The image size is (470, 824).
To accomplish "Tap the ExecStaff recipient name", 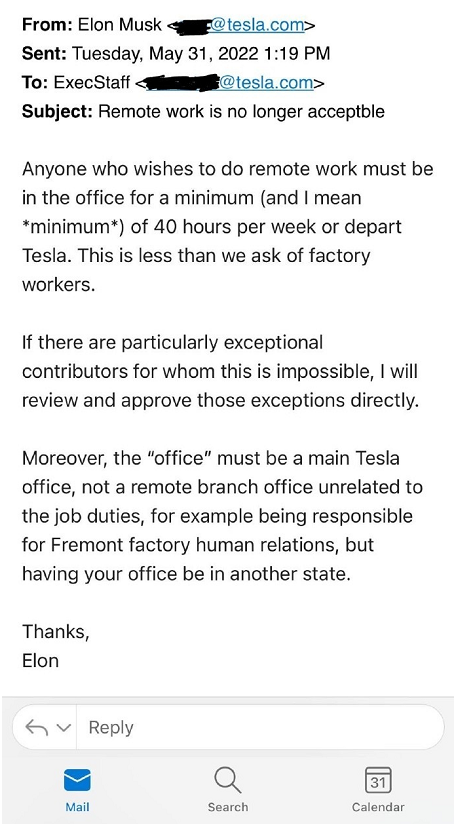I will 91,83.
